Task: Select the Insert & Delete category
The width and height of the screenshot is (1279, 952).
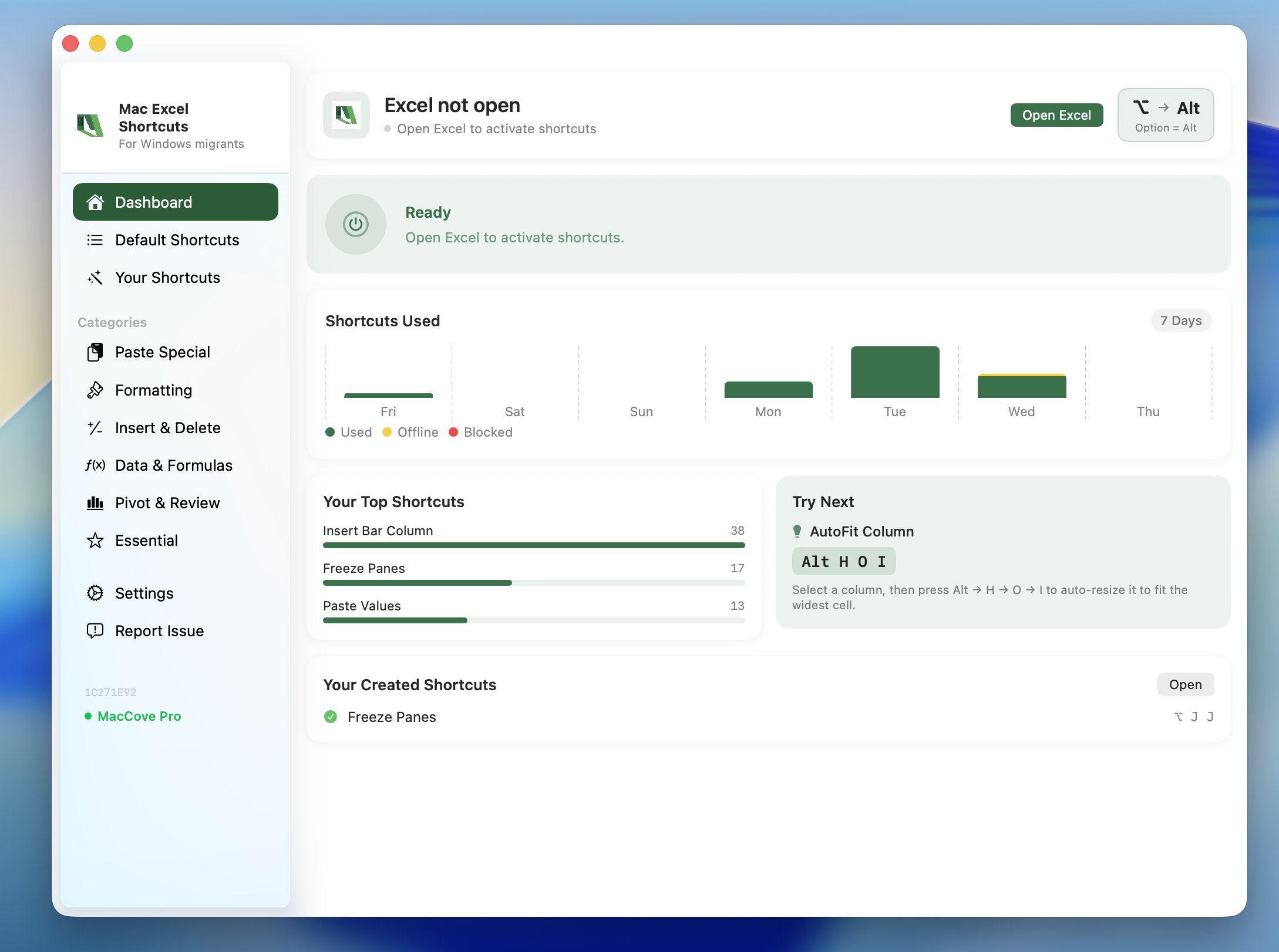Action: pos(176,428)
